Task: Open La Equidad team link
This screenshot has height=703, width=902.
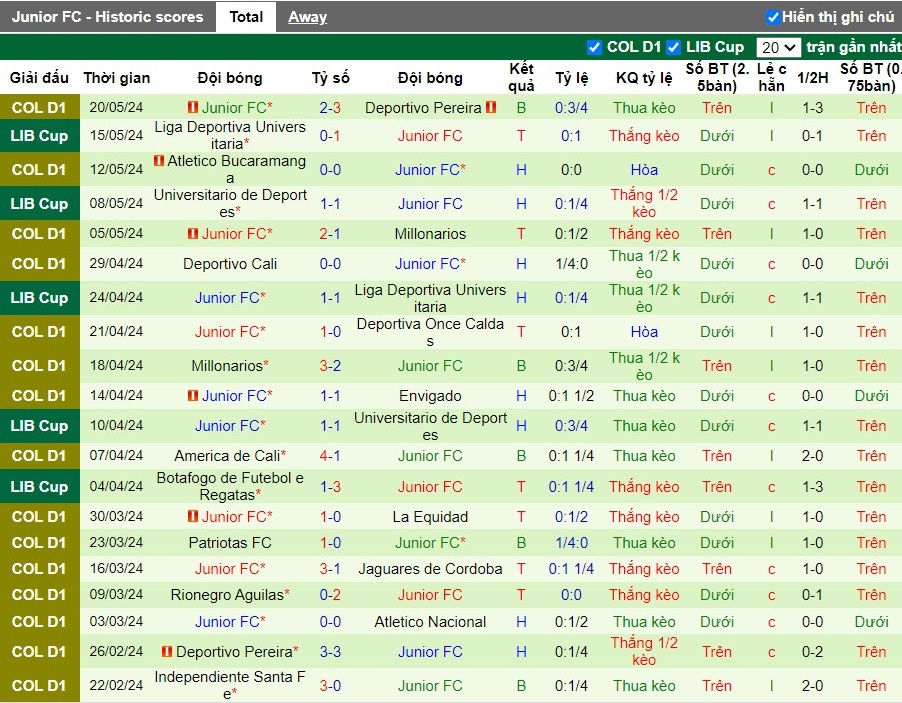Action: coord(430,517)
